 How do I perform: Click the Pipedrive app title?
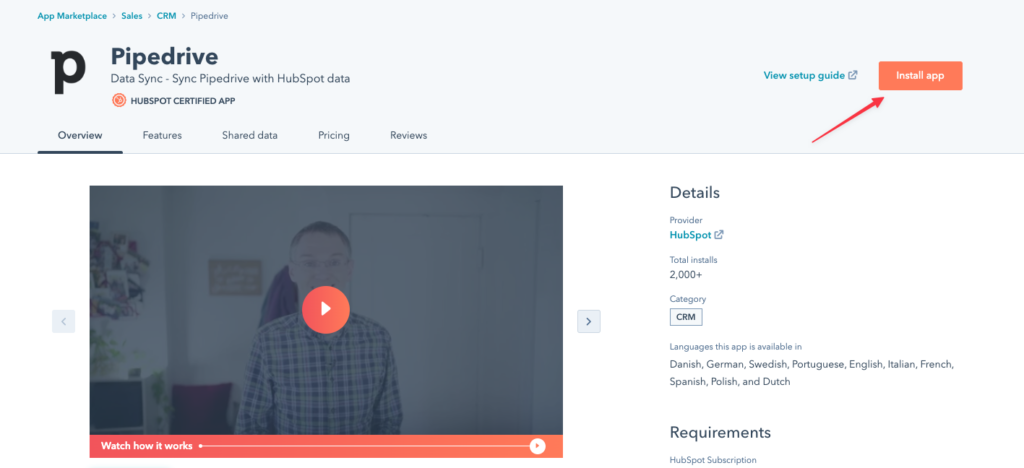click(x=164, y=56)
